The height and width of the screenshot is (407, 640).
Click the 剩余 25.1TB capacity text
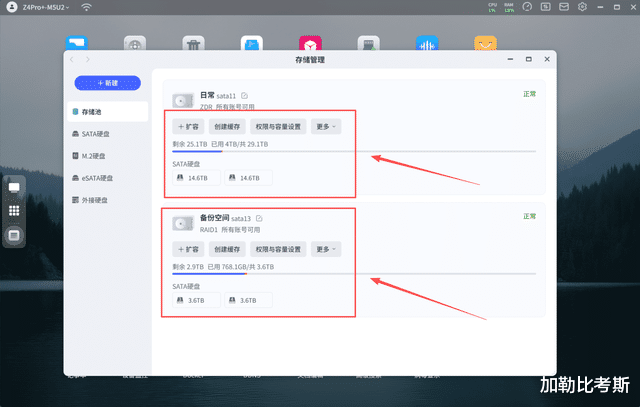190,144
